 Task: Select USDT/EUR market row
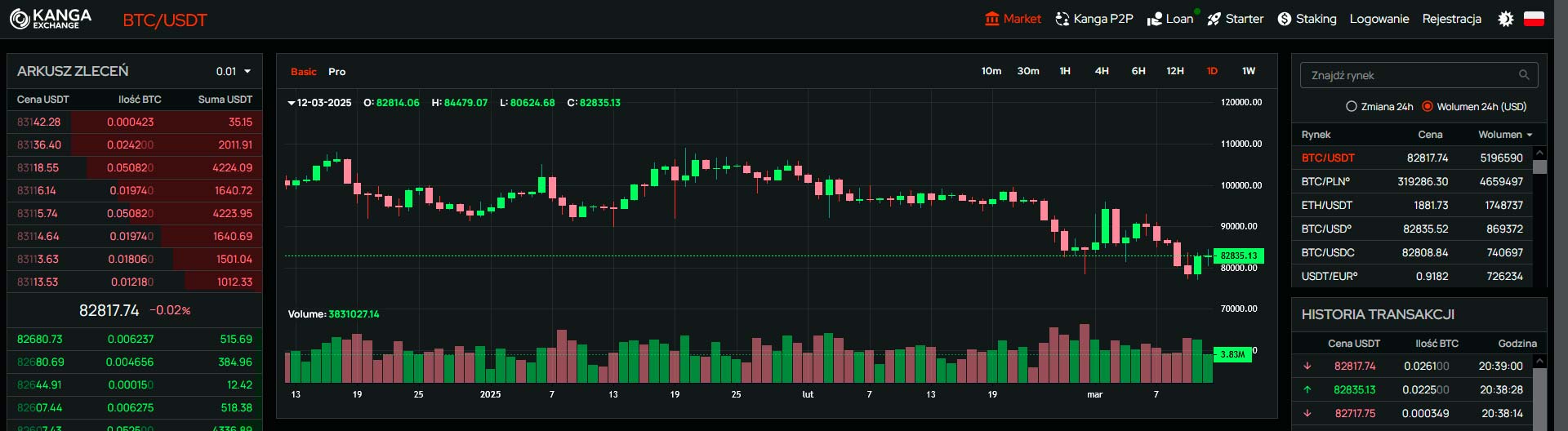(x=1412, y=276)
